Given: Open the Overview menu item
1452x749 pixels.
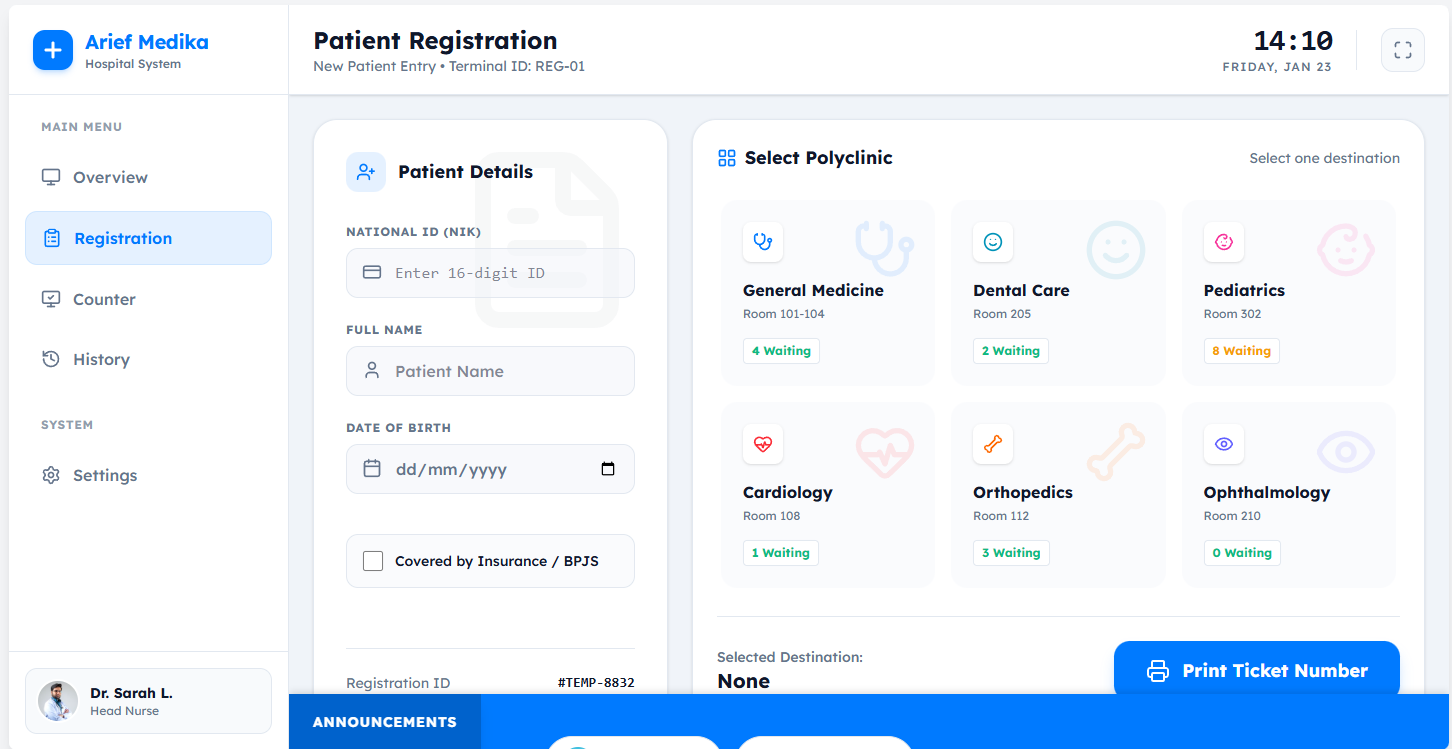Looking at the screenshot, I should [x=110, y=177].
